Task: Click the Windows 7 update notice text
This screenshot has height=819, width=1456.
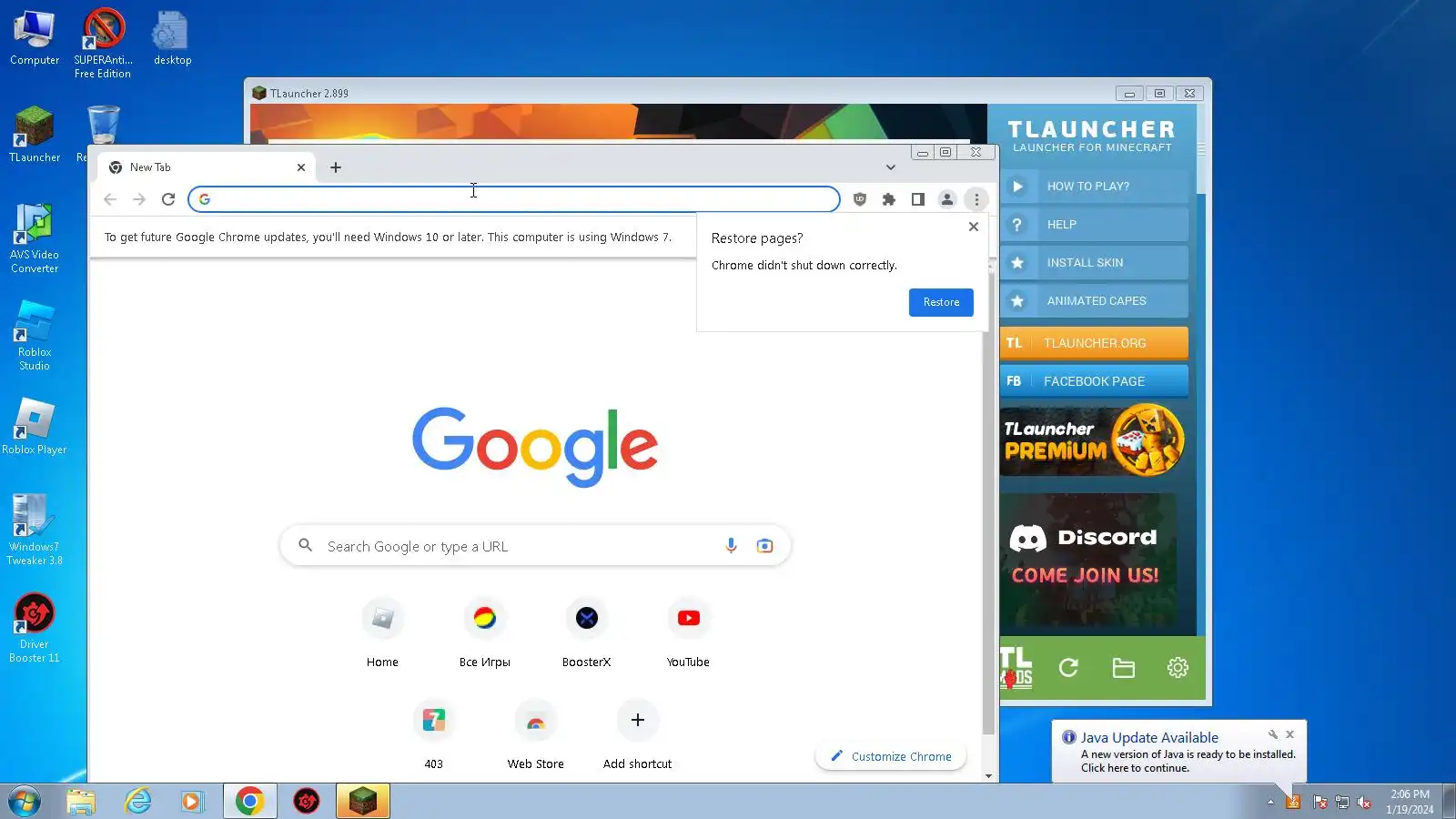Action: pos(388,237)
